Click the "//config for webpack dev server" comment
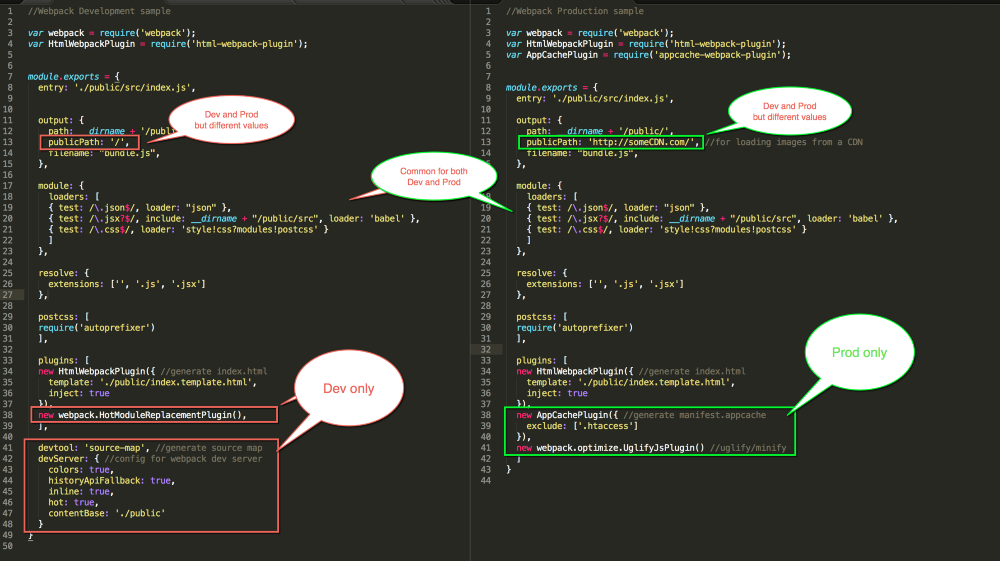1000x561 pixels. pos(183,458)
